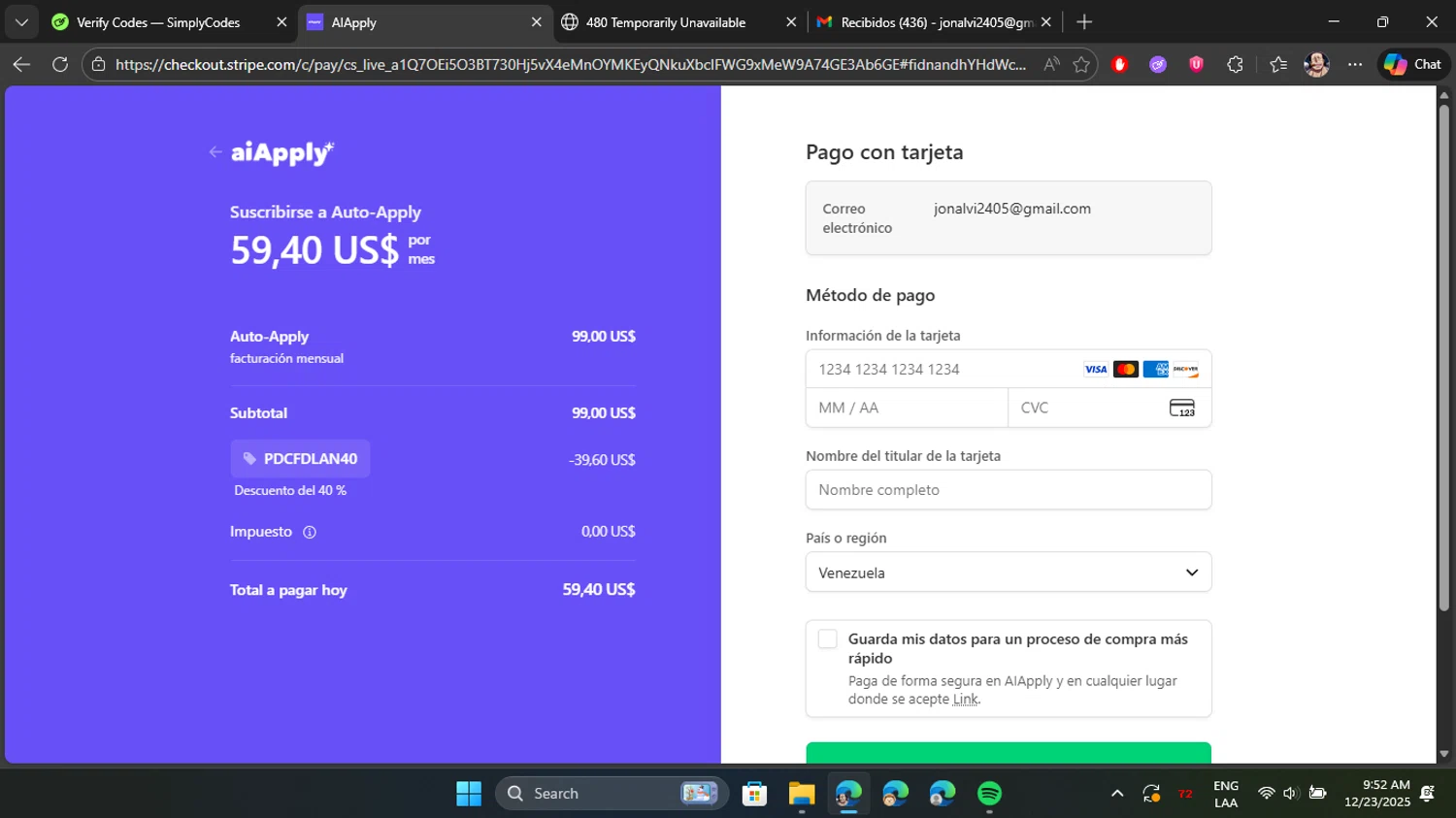Image resolution: width=1456 pixels, height=818 pixels.
Task: Open Copilot Chat
Action: click(x=1412, y=64)
